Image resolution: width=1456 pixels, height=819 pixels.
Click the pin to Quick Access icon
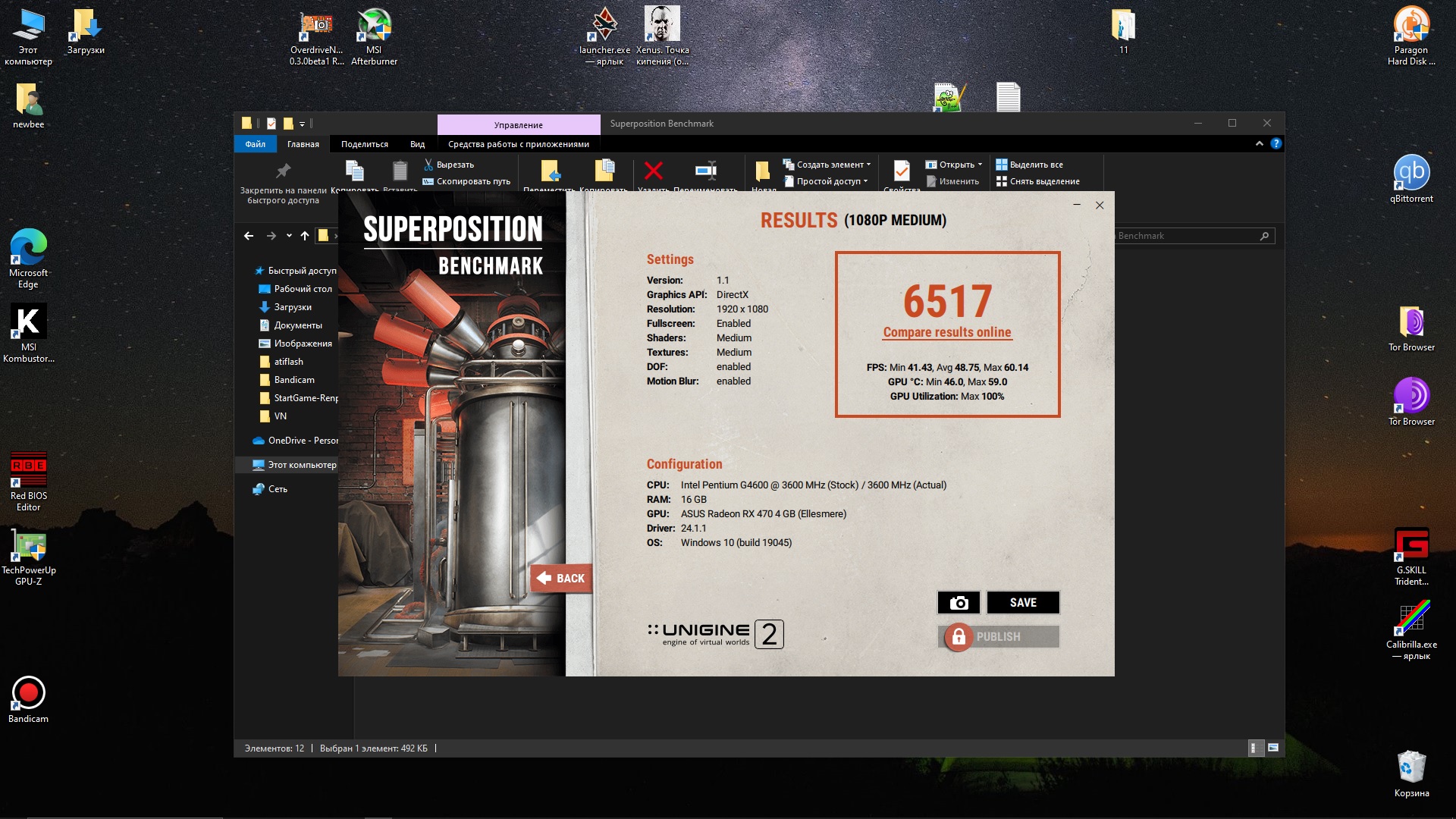pos(283,171)
